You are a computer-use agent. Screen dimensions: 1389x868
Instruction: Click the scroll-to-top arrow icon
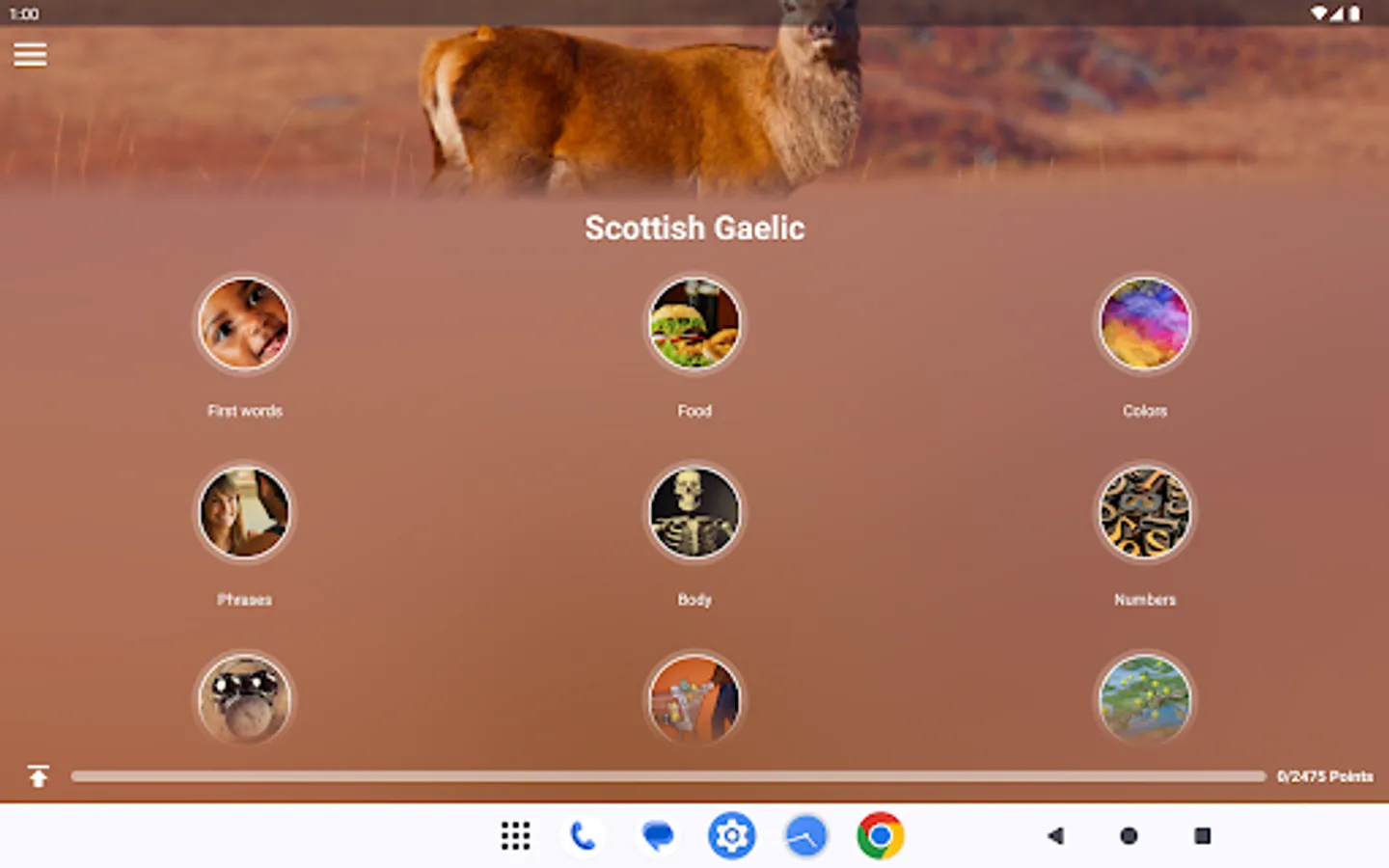(x=37, y=774)
